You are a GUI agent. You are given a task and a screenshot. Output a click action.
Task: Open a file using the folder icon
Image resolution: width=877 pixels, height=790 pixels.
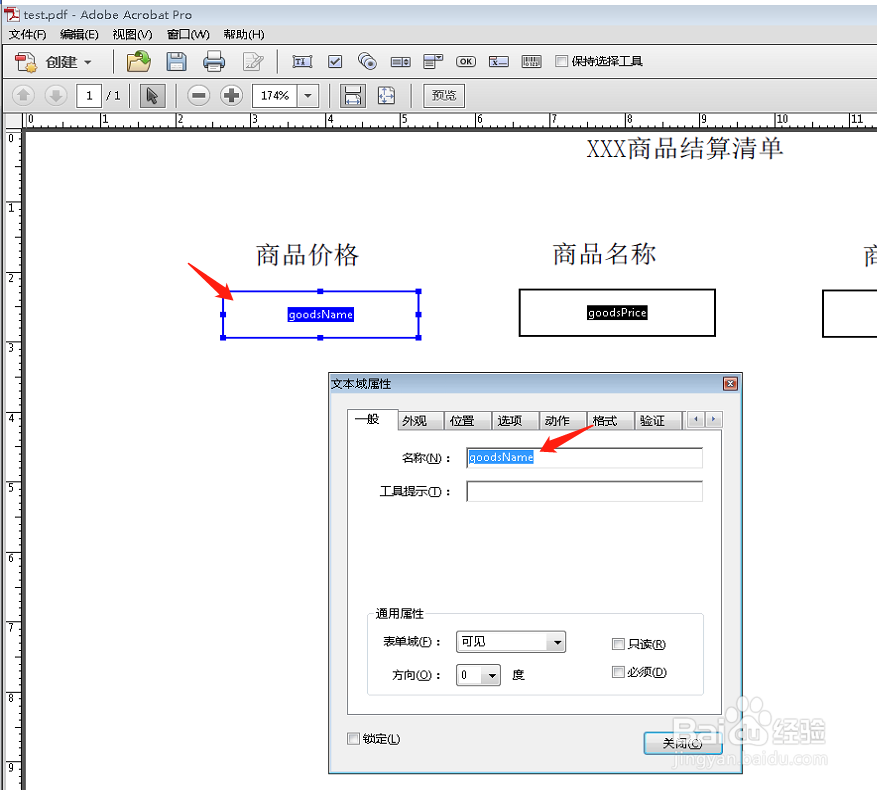pos(138,61)
